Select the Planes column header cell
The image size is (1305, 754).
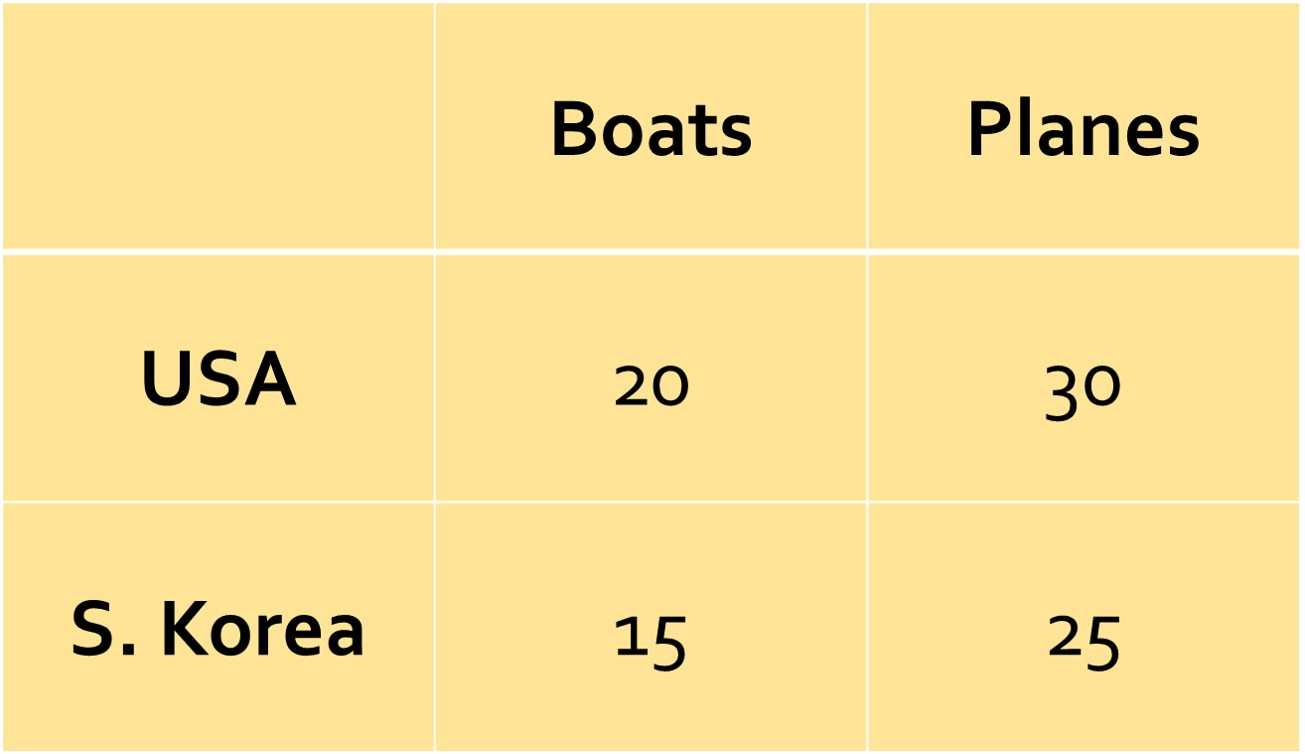click(1084, 126)
